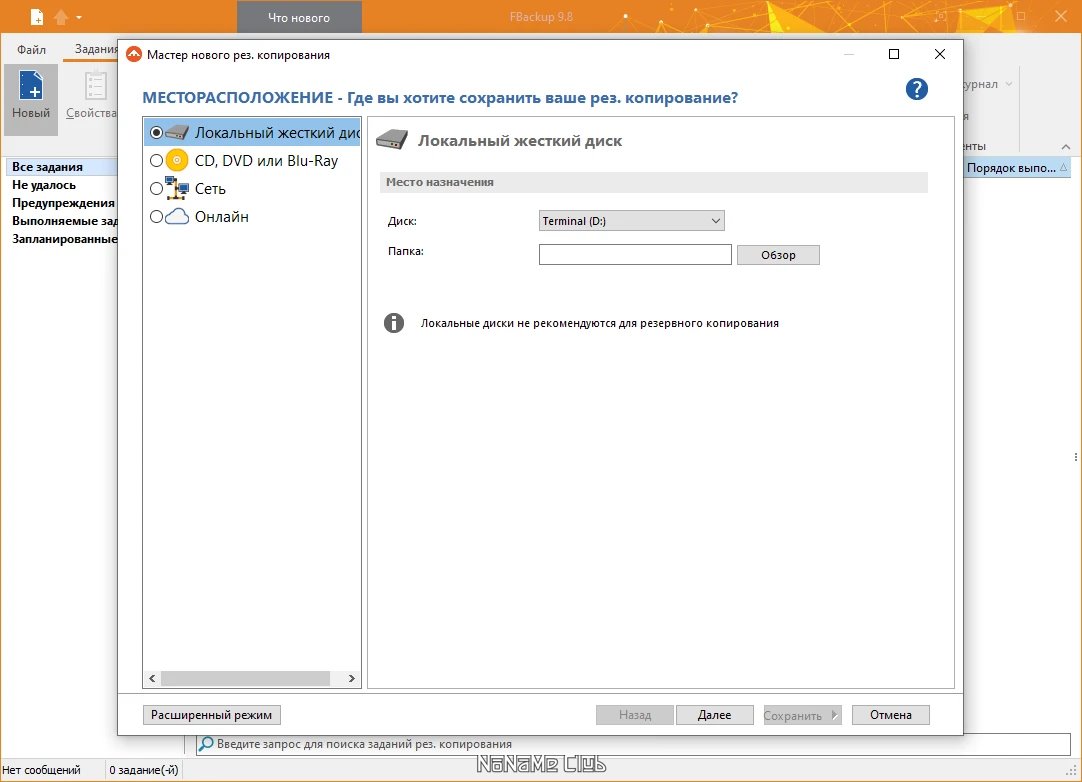Click the Обзор browse button
This screenshot has width=1082, height=782.
click(778, 255)
